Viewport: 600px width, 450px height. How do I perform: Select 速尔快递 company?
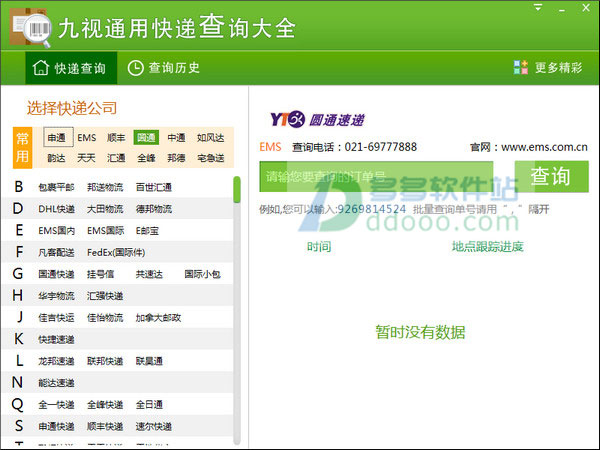[x=154, y=426]
